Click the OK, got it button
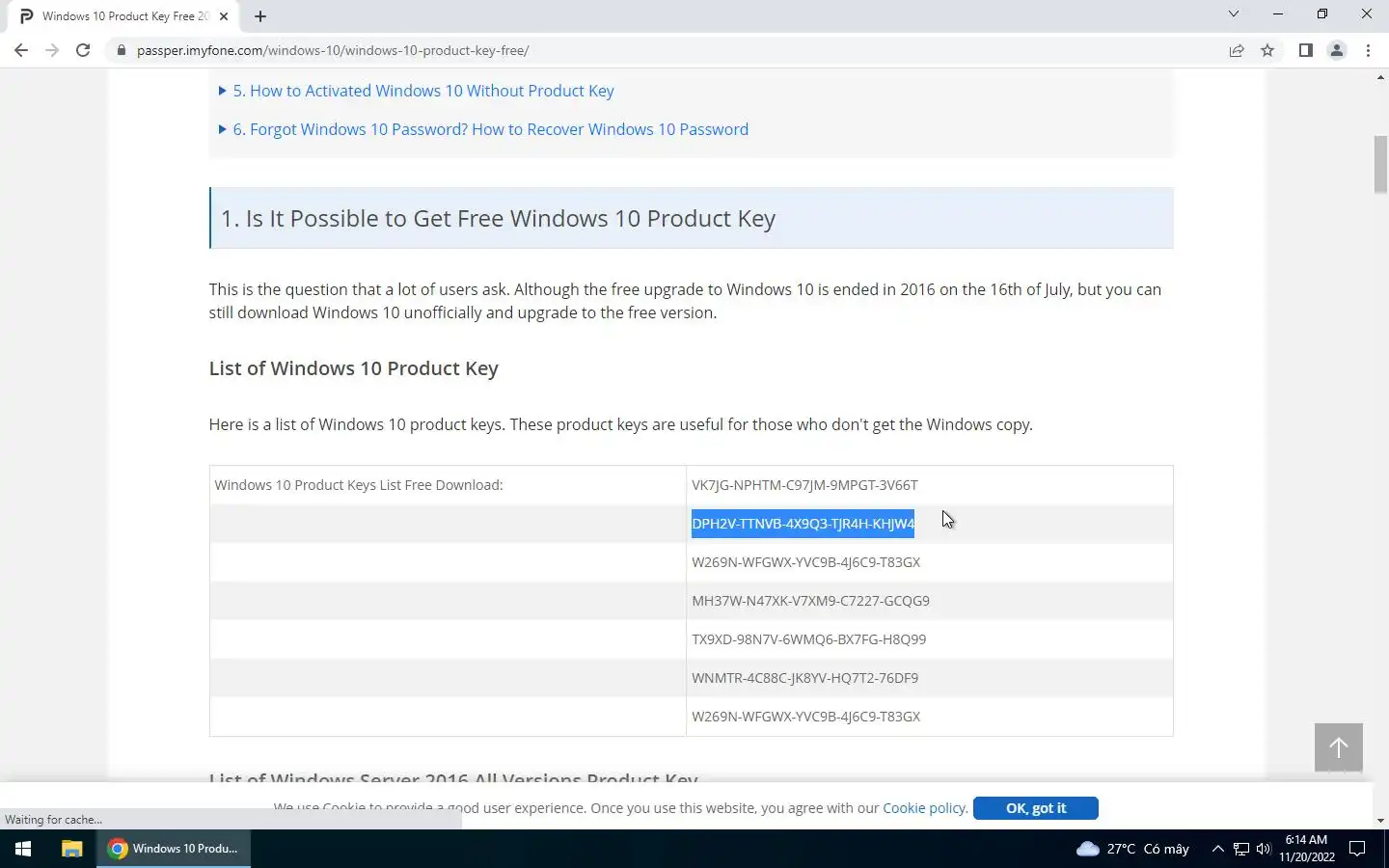 pos(1035,808)
